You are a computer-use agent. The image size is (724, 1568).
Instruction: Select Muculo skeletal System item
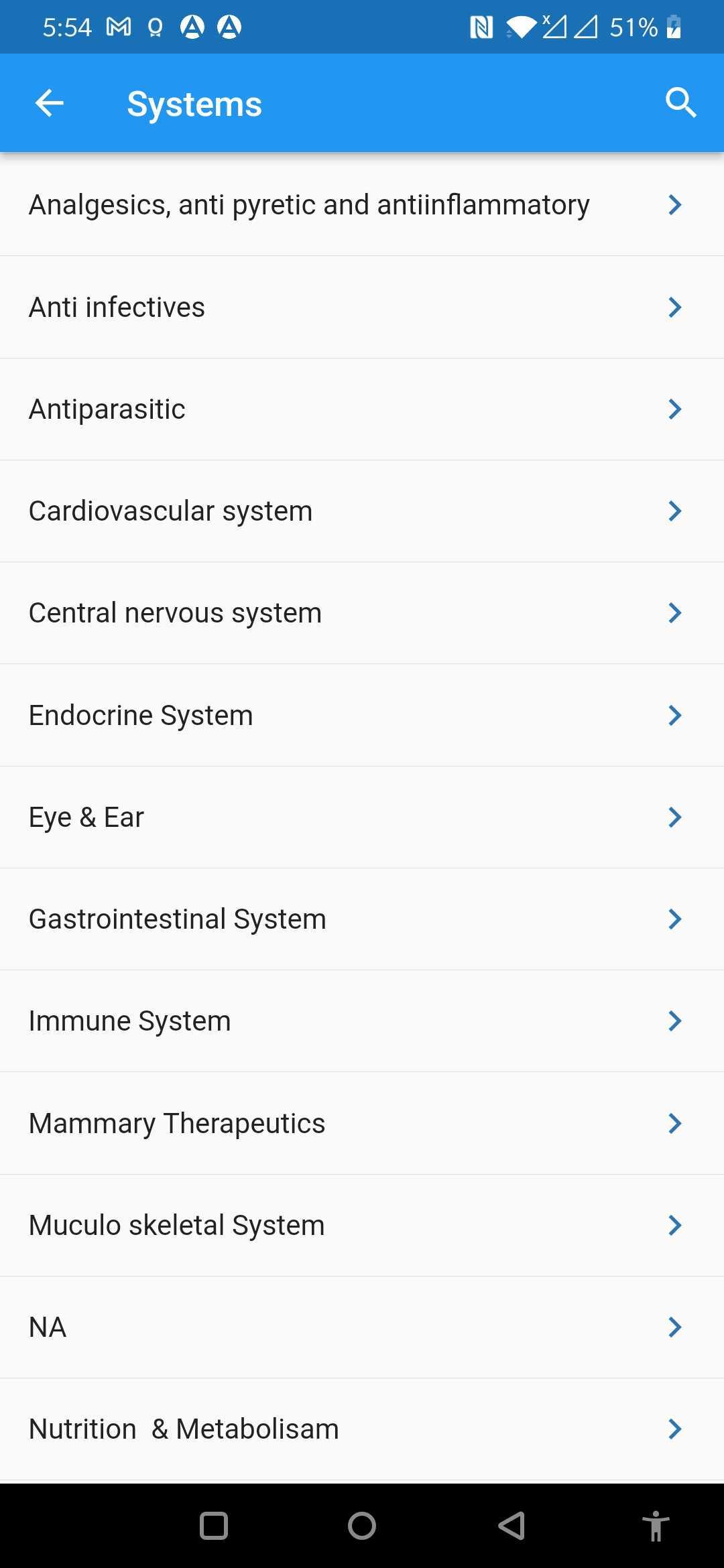pos(176,1225)
